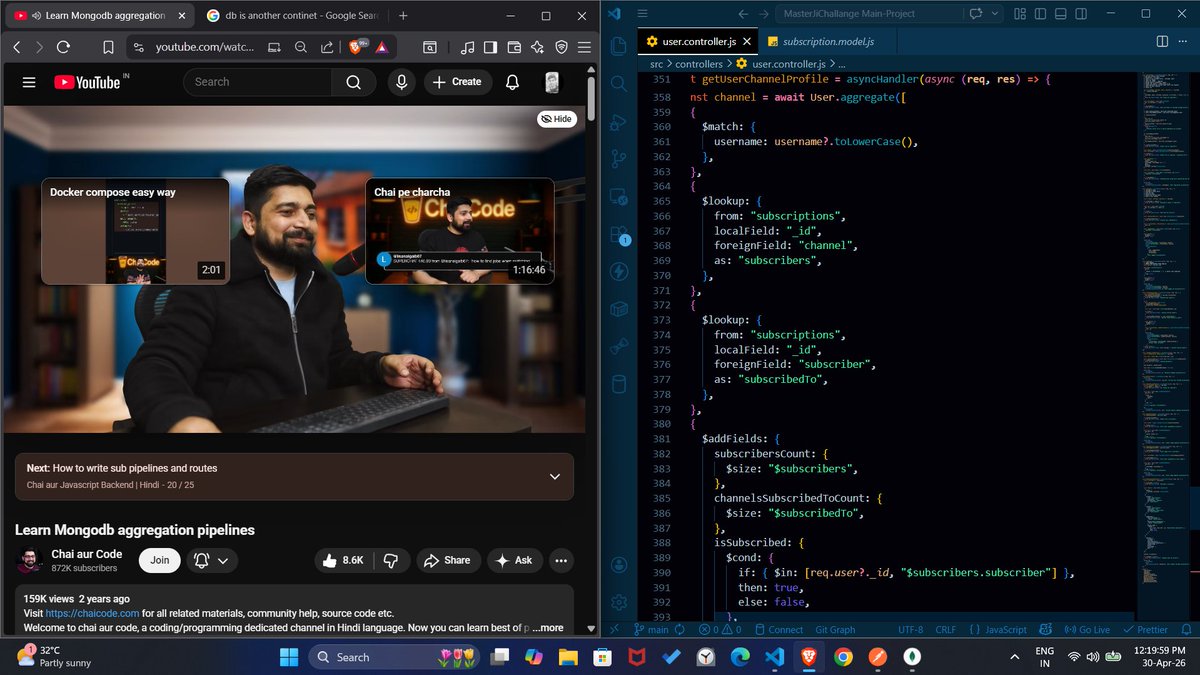Click Connect in the status bar
Viewport: 1200px width, 675px height.
777,630
